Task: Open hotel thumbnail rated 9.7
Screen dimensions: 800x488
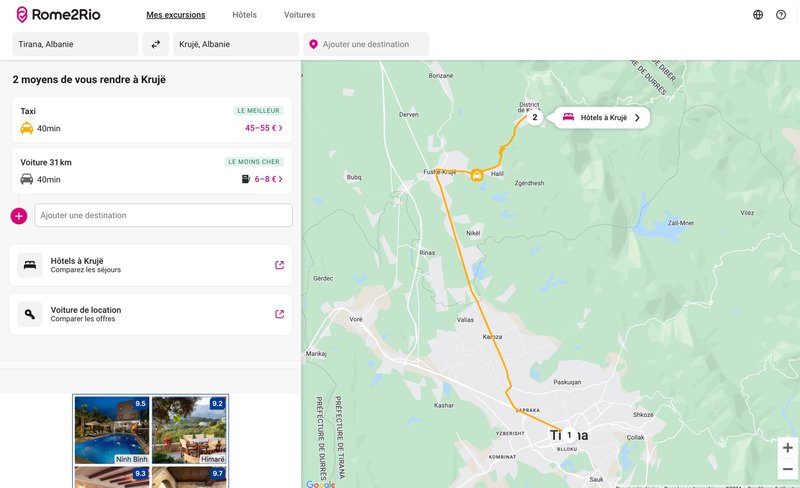Action: click(189, 477)
